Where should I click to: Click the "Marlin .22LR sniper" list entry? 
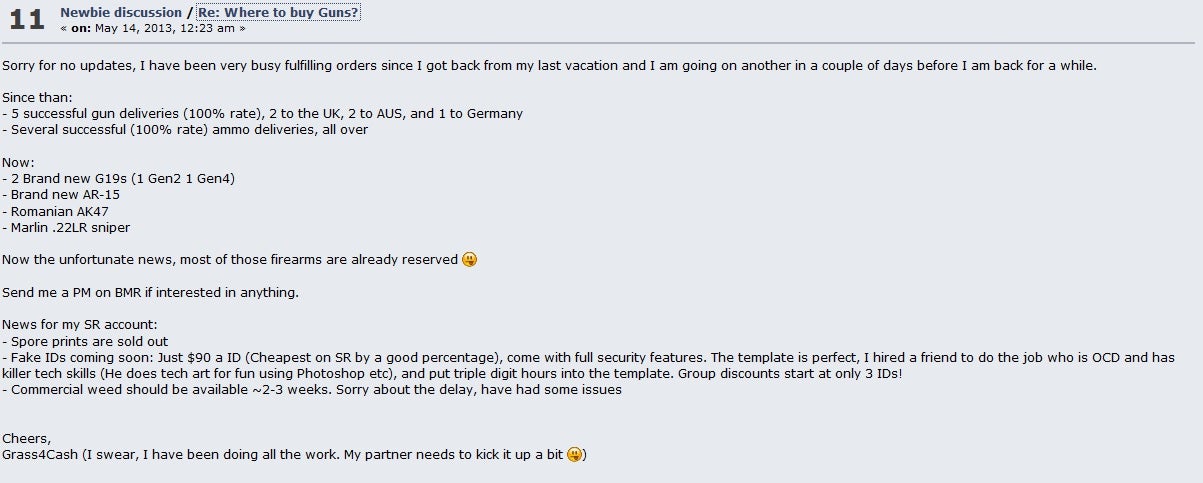66,227
